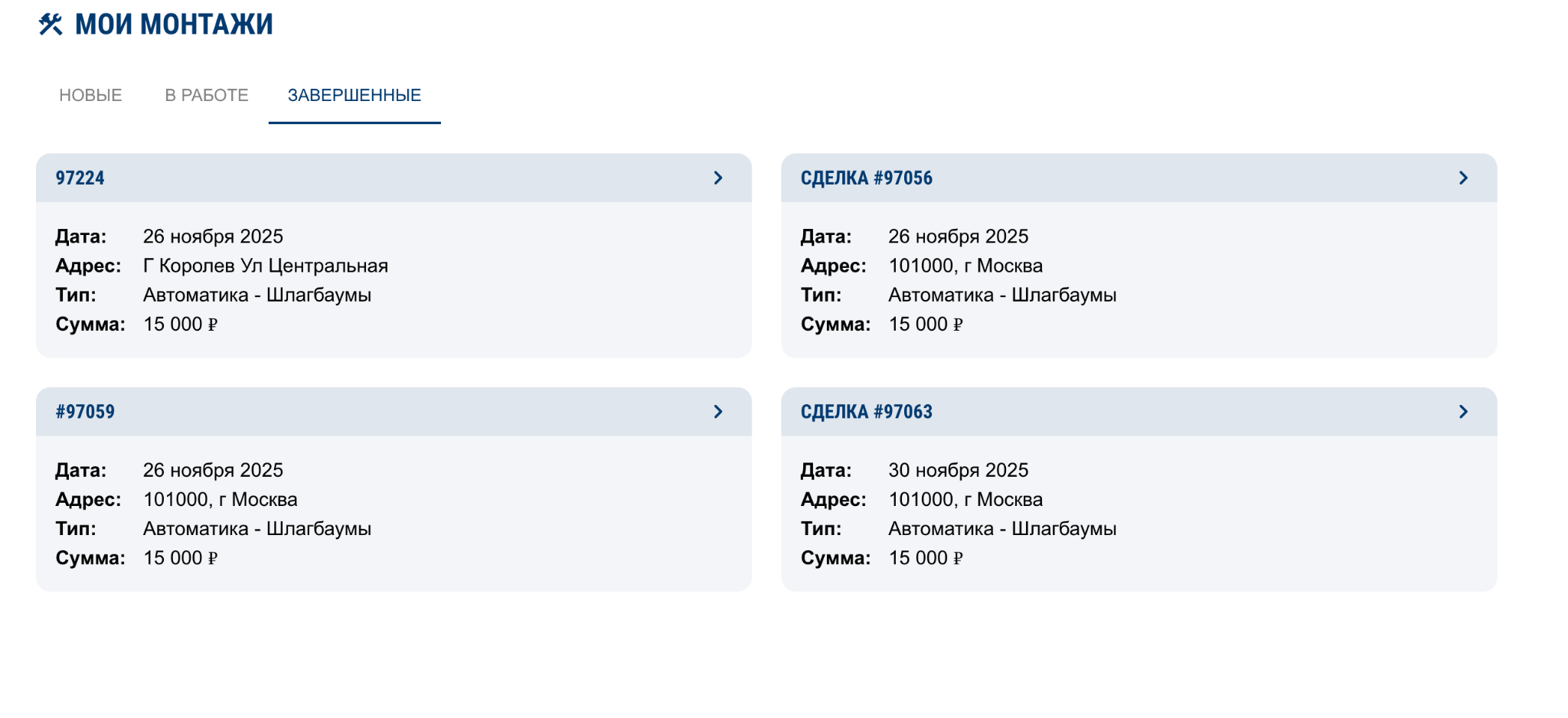Click the ruble sign in card 97224
The height and width of the screenshot is (718, 1568).
[213, 325]
